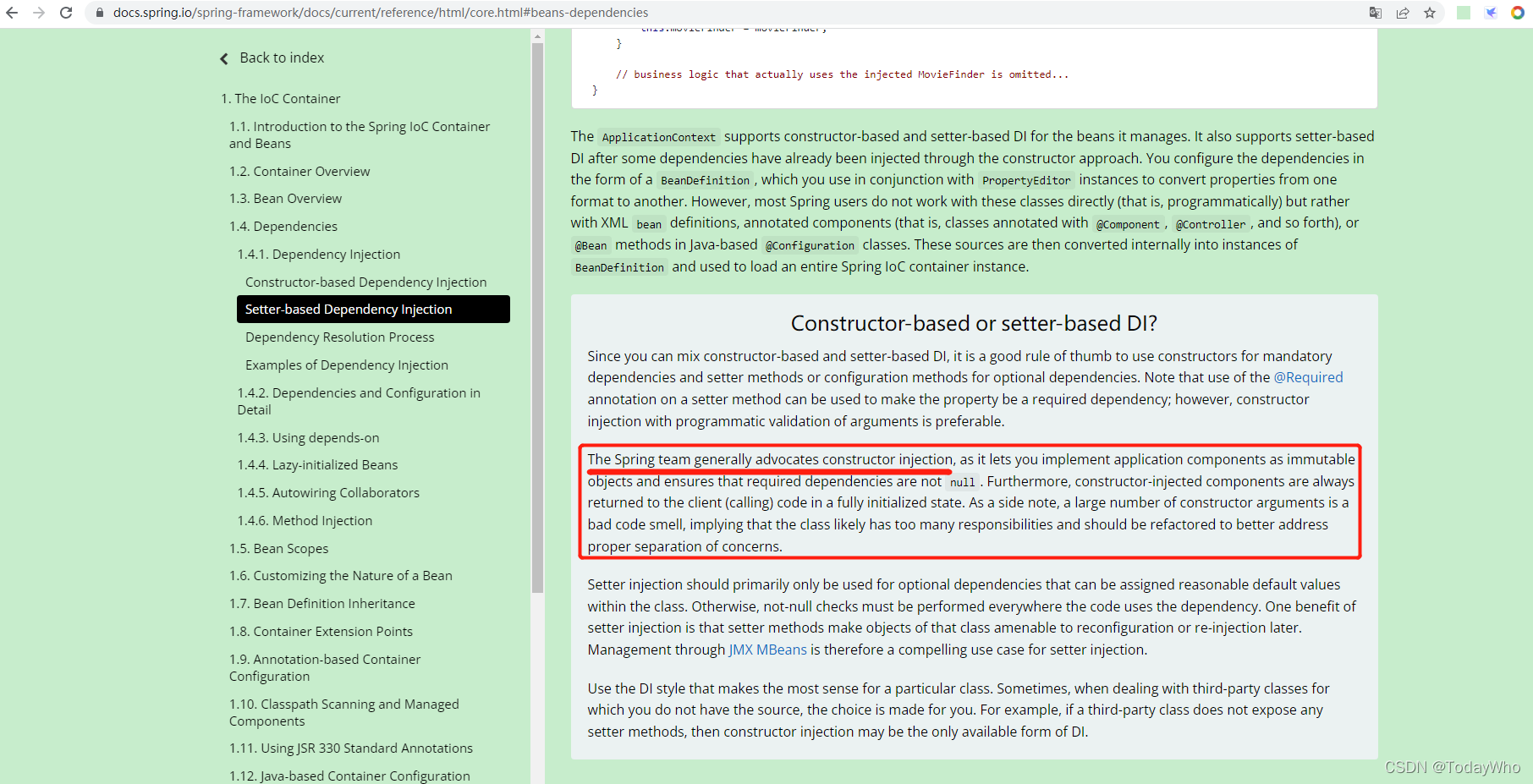Screen dimensions: 1533x784
Task: Open 1.8. Container Extension Points entry
Action: pyautogui.click(x=321, y=632)
